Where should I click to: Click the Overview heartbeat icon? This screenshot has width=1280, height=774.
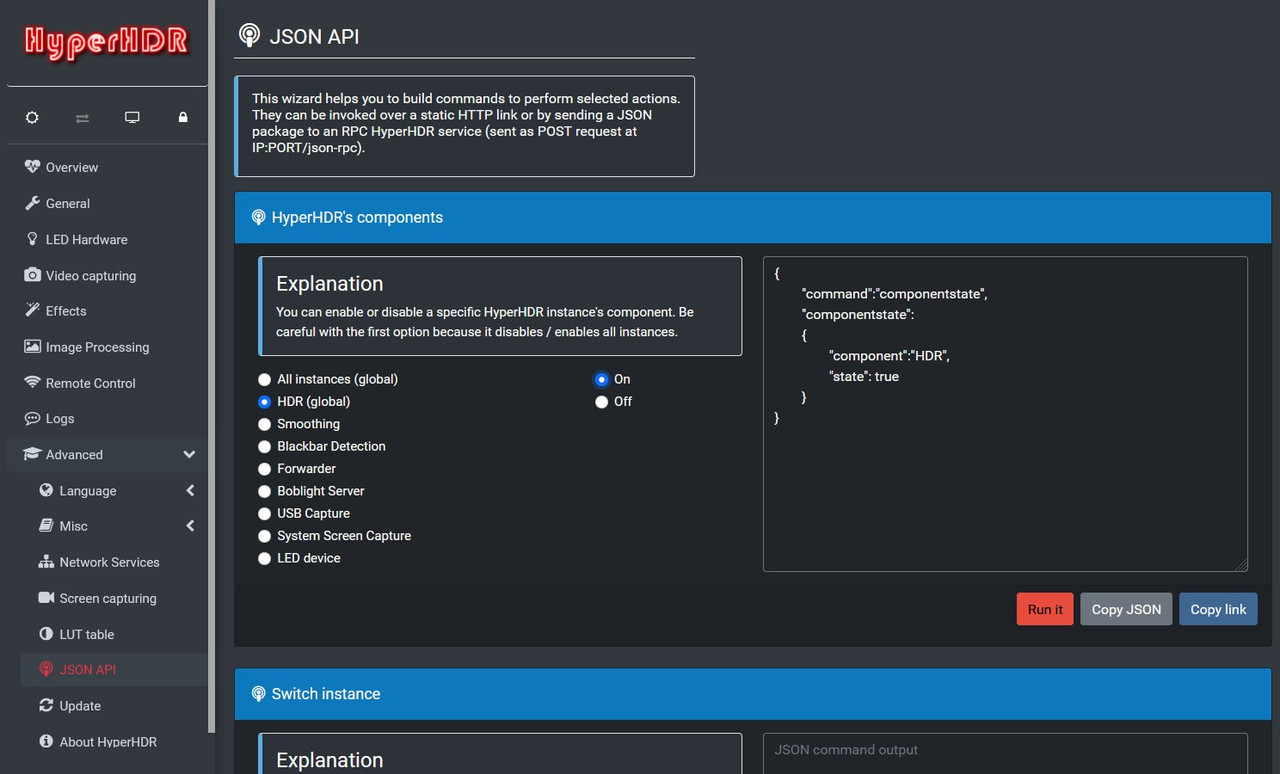33,167
